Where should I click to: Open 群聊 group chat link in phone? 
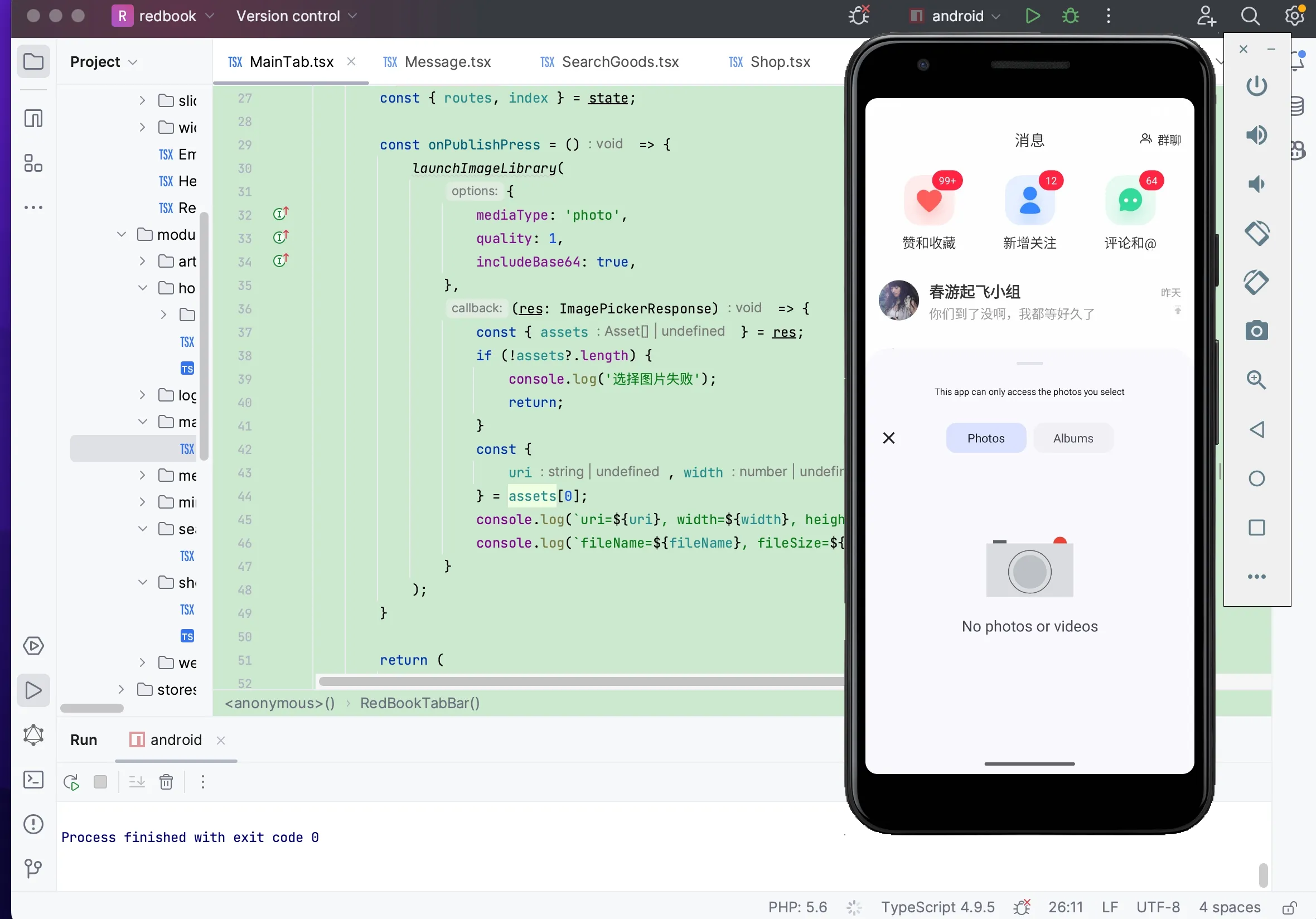pyautogui.click(x=1160, y=139)
